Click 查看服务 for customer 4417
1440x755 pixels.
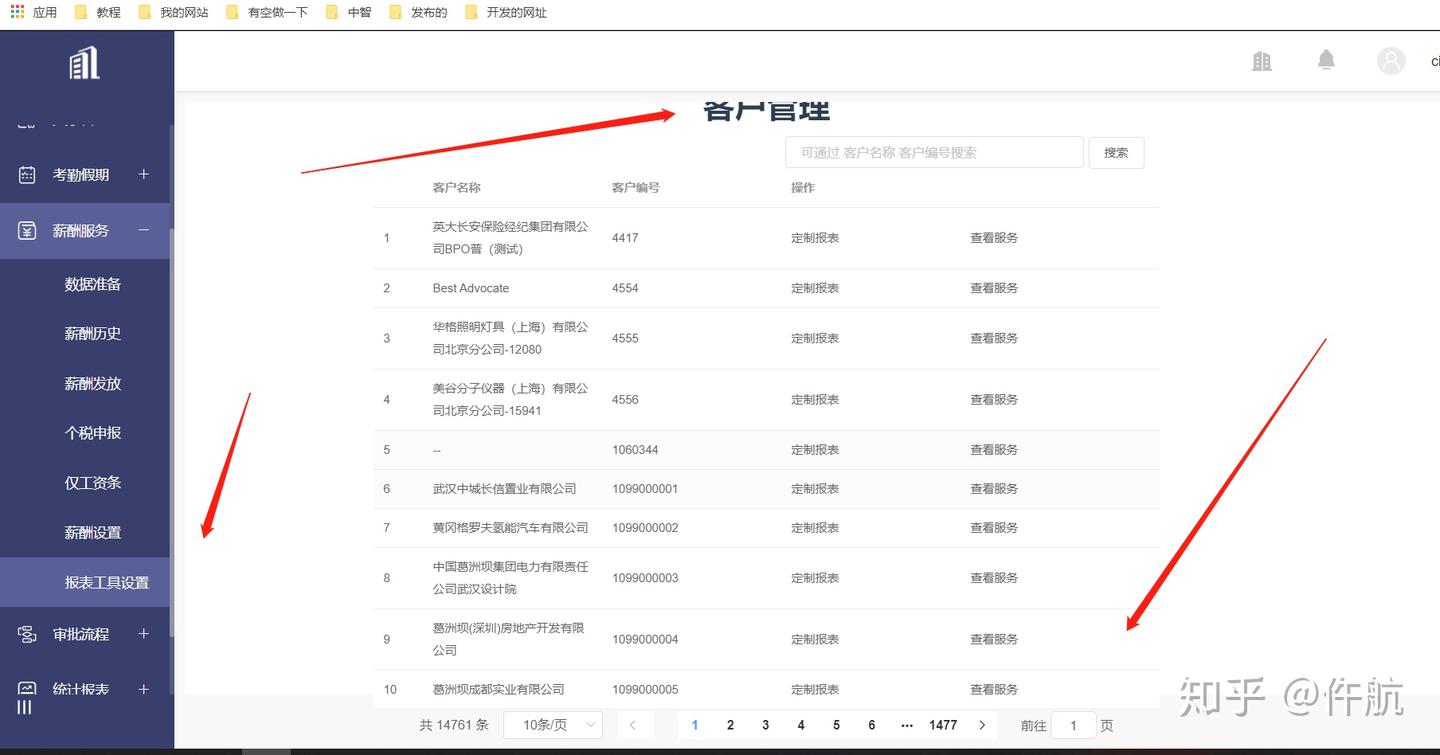pos(994,238)
